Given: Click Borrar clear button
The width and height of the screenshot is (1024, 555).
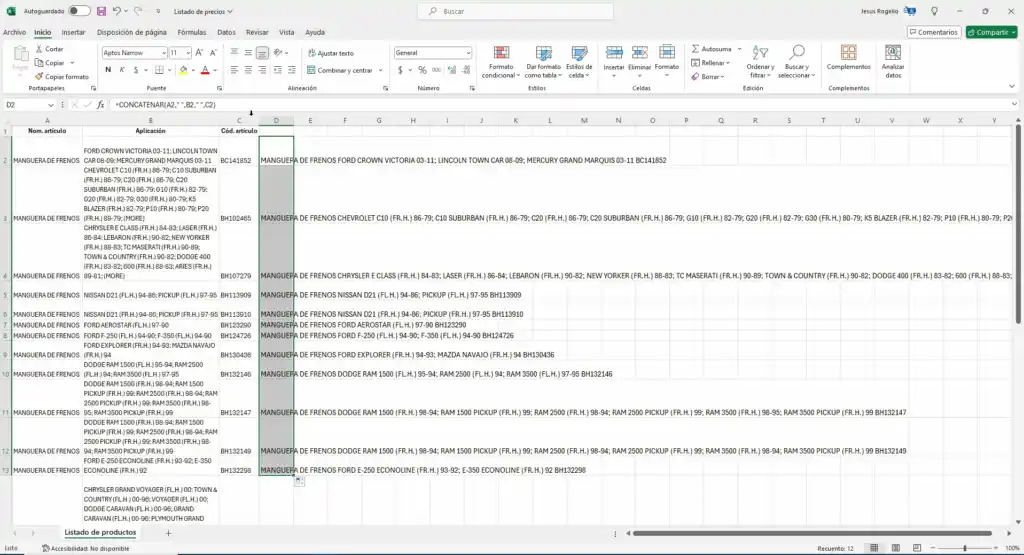Looking at the screenshot, I should 709,76.
